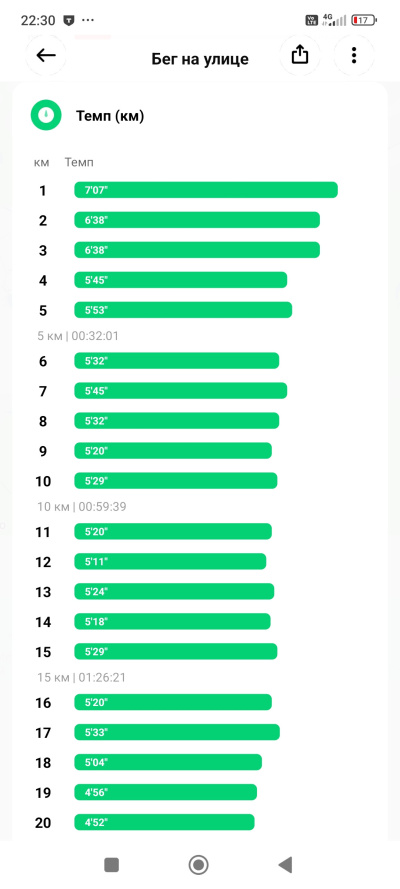This screenshot has height=889, width=400.
Task: Tap the 10 км | 00:59:39 split label
Action: [82, 506]
